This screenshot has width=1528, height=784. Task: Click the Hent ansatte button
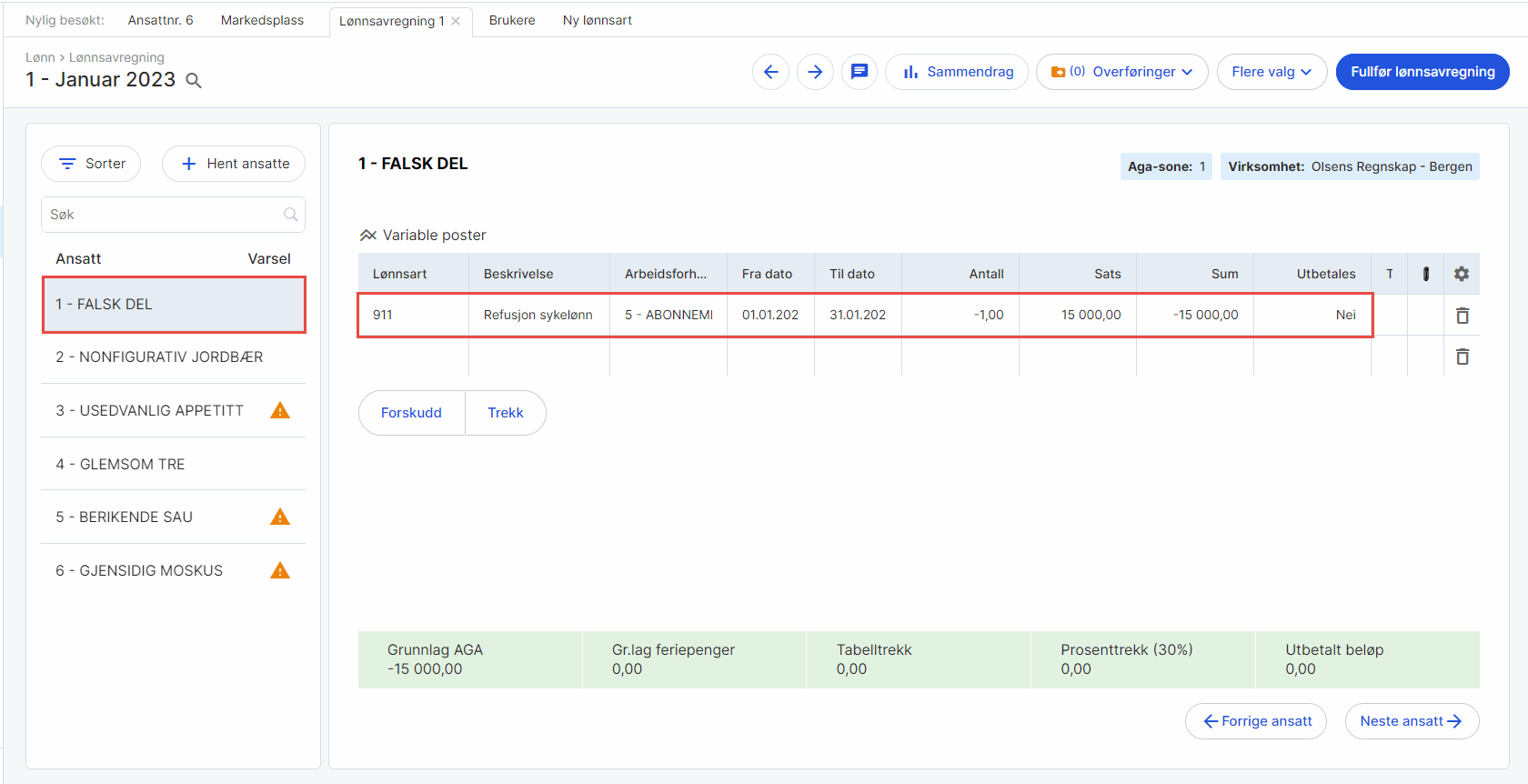click(x=234, y=164)
